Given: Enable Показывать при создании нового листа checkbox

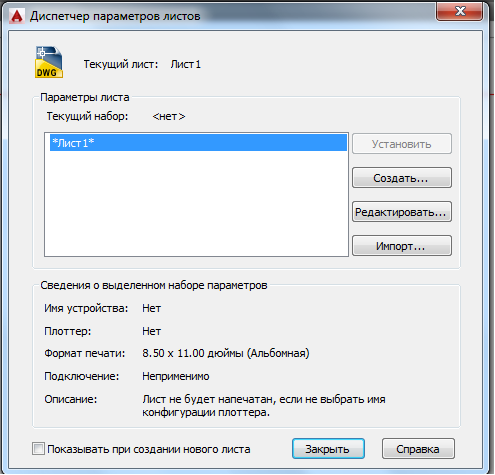Looking at the screenshot, I should click(38, 449).
